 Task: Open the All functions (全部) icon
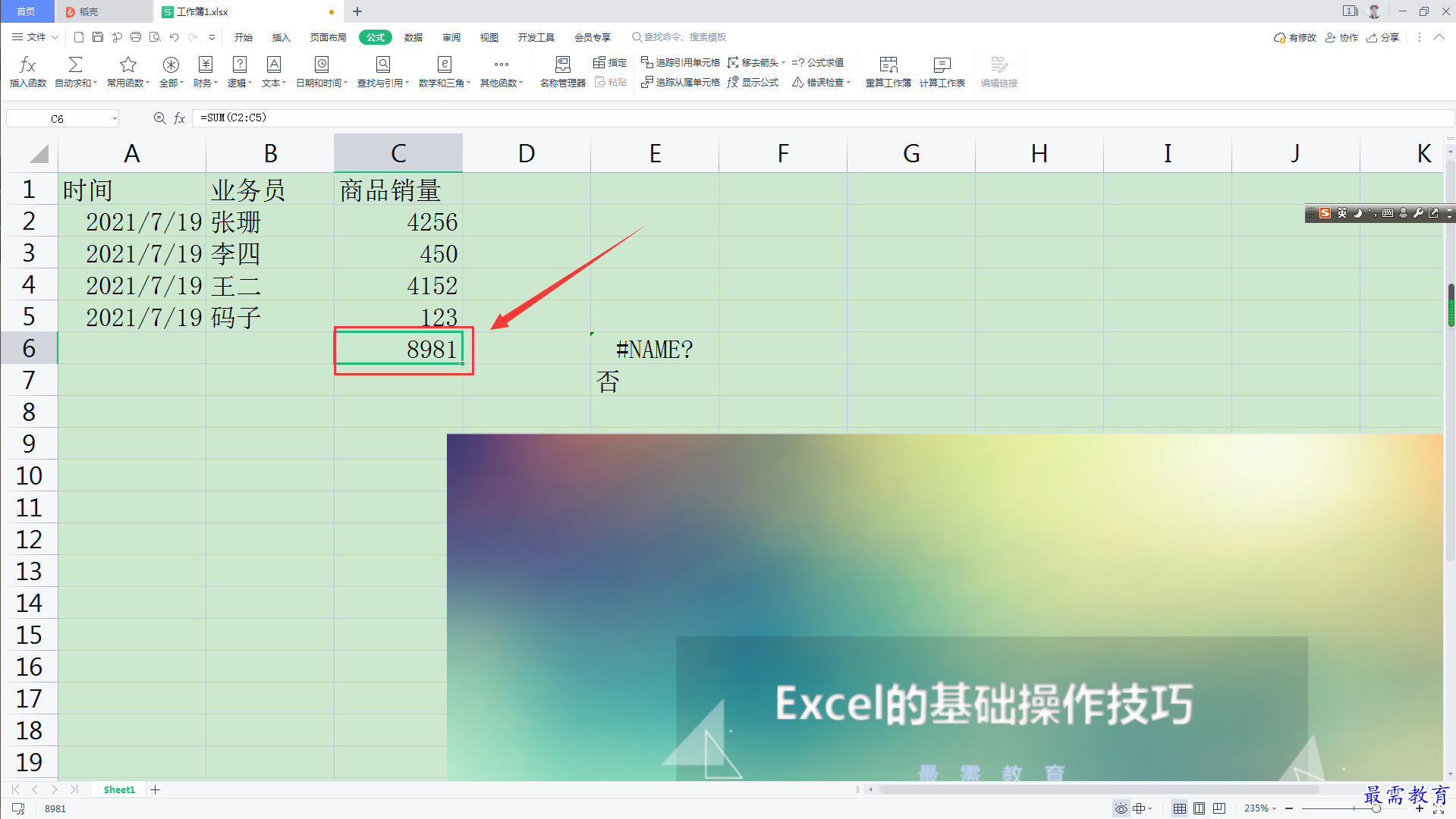(171, 65)
